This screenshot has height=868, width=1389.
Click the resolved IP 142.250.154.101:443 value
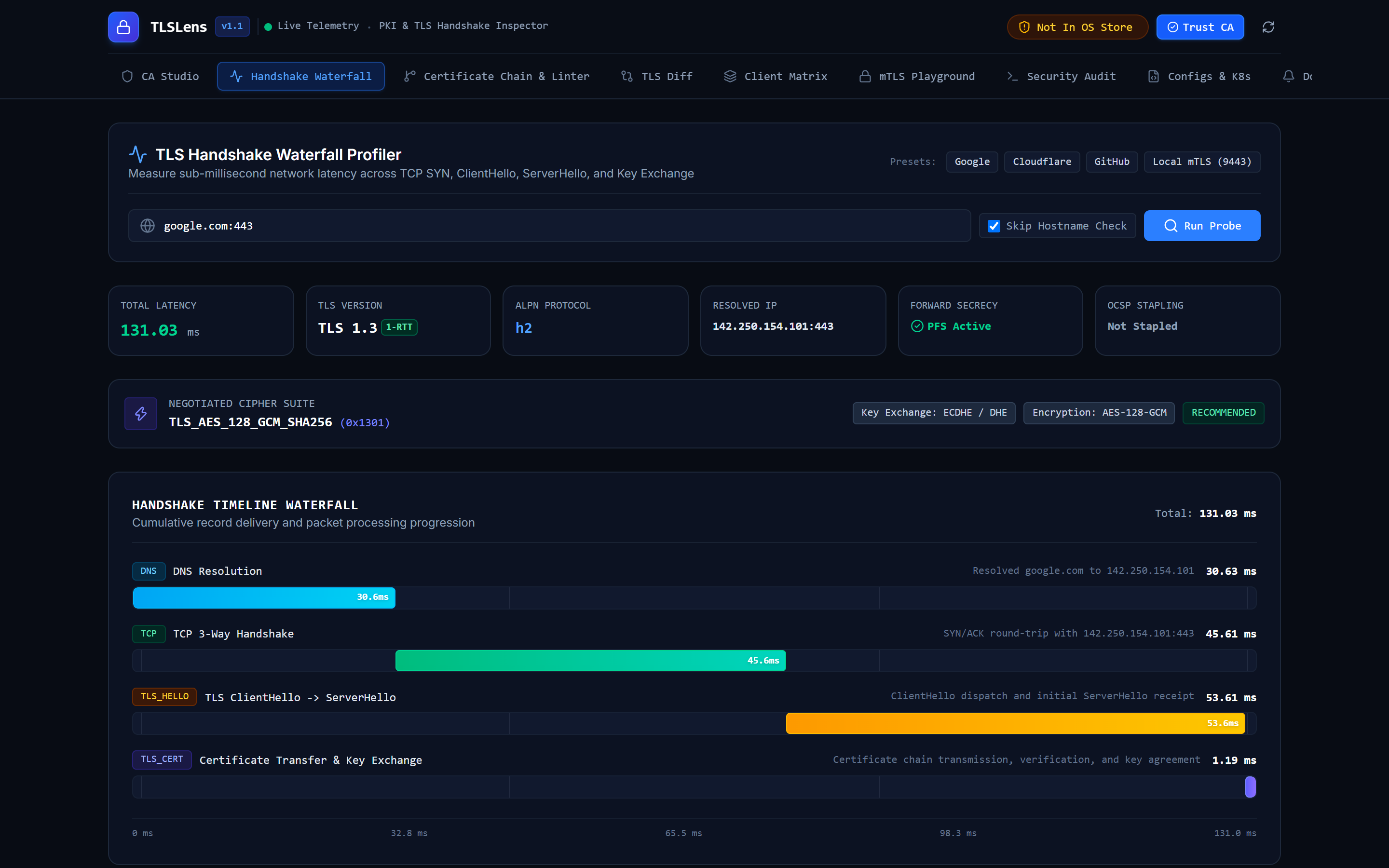click(x=773, y=326)
